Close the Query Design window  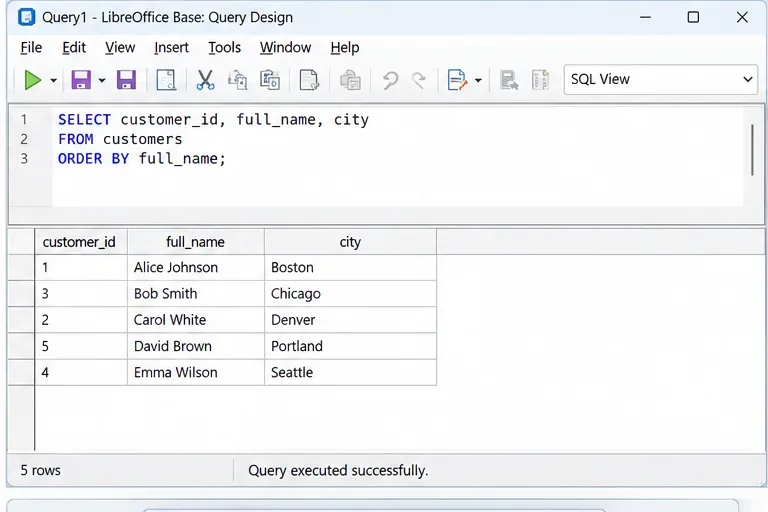pyautogui.click(x=742, y=17)
